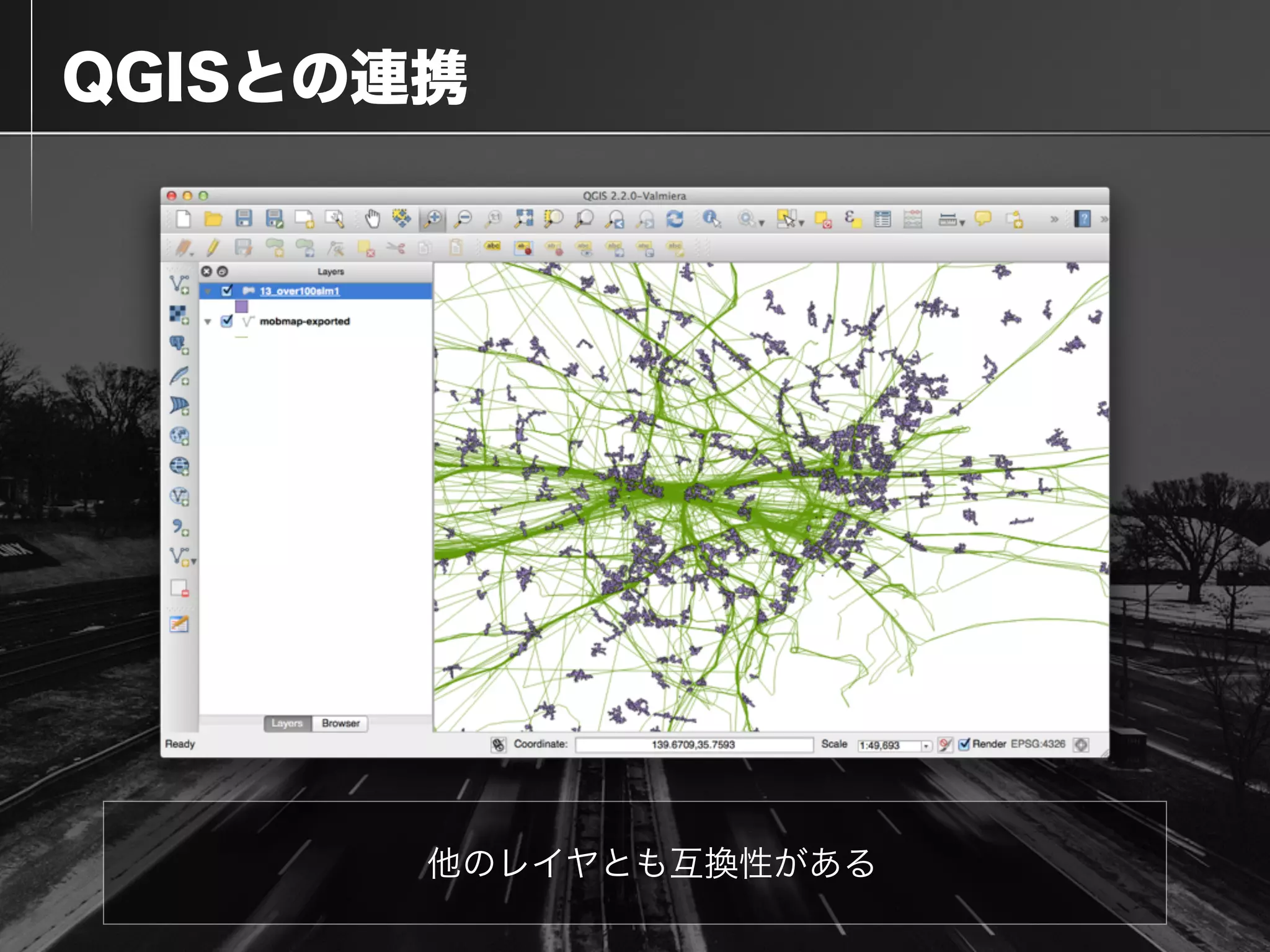
Task: Open the CRS settings icon
Action: coord(1081,745)
